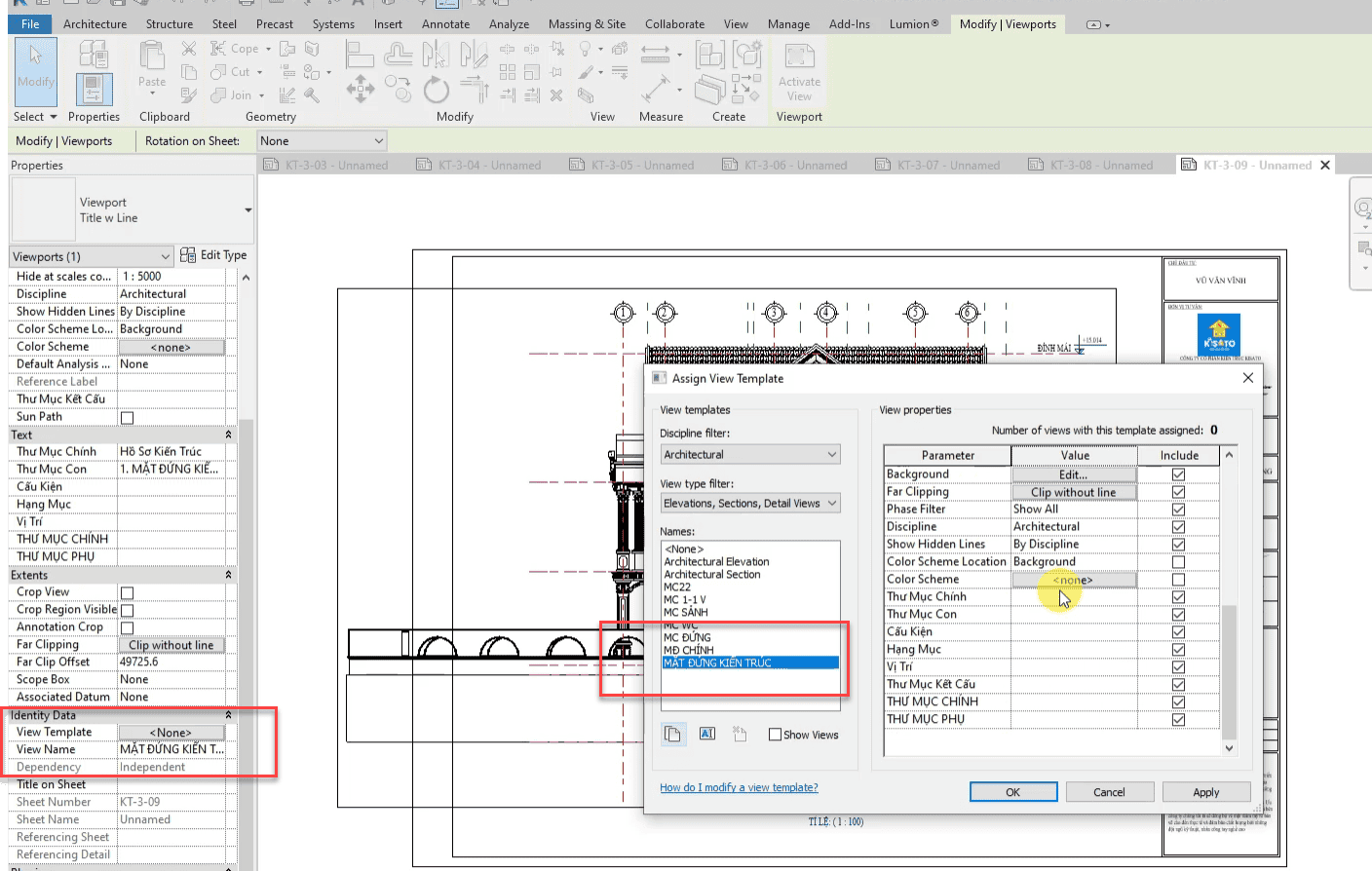Click the Demolish hammer icon
Image resolution: width=1372 pixels, height=871 pixels.
[312, 95]
